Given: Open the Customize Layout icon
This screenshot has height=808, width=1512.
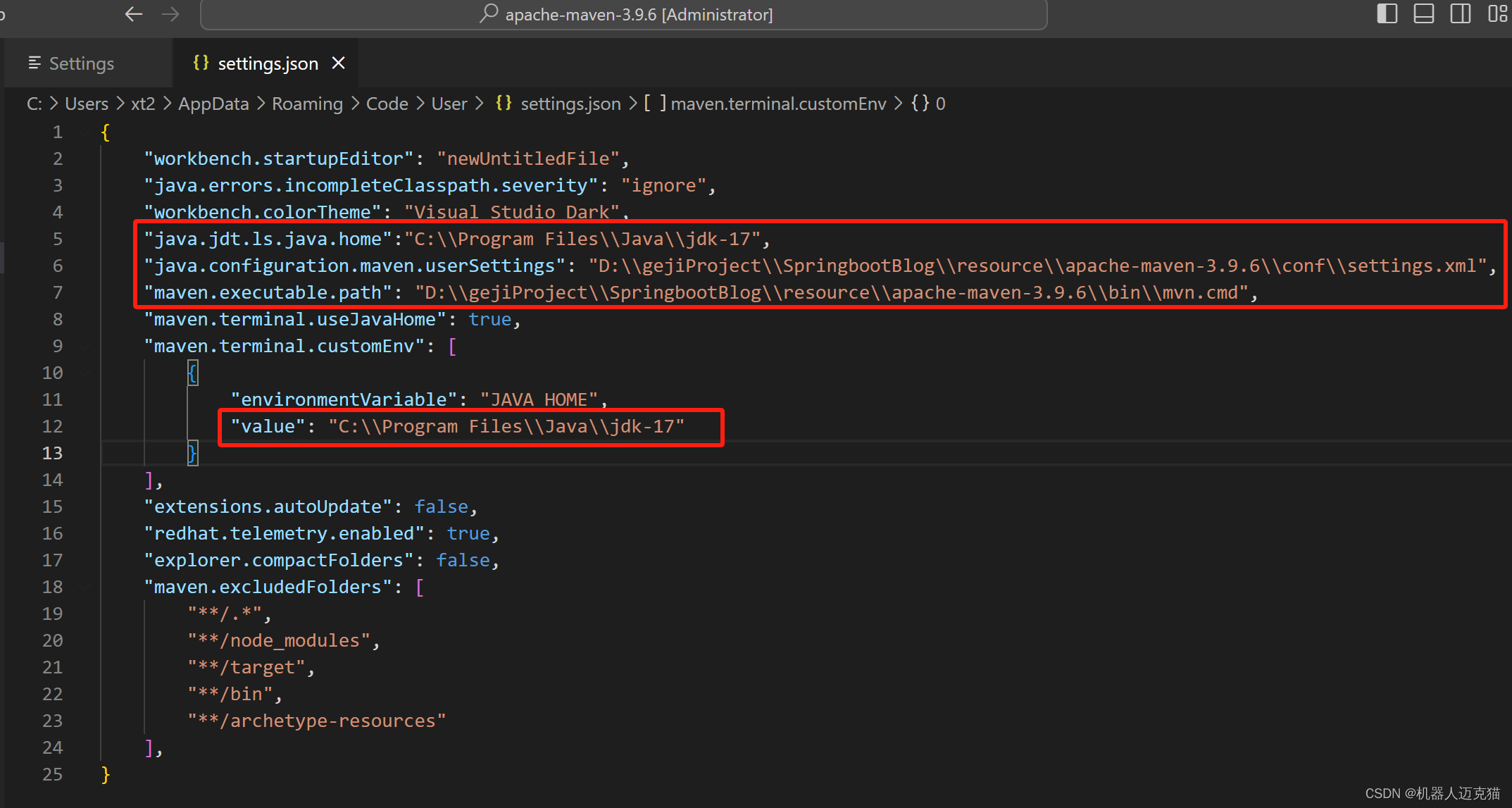Looking at the screenshot, I should (x=1497, y=14).
